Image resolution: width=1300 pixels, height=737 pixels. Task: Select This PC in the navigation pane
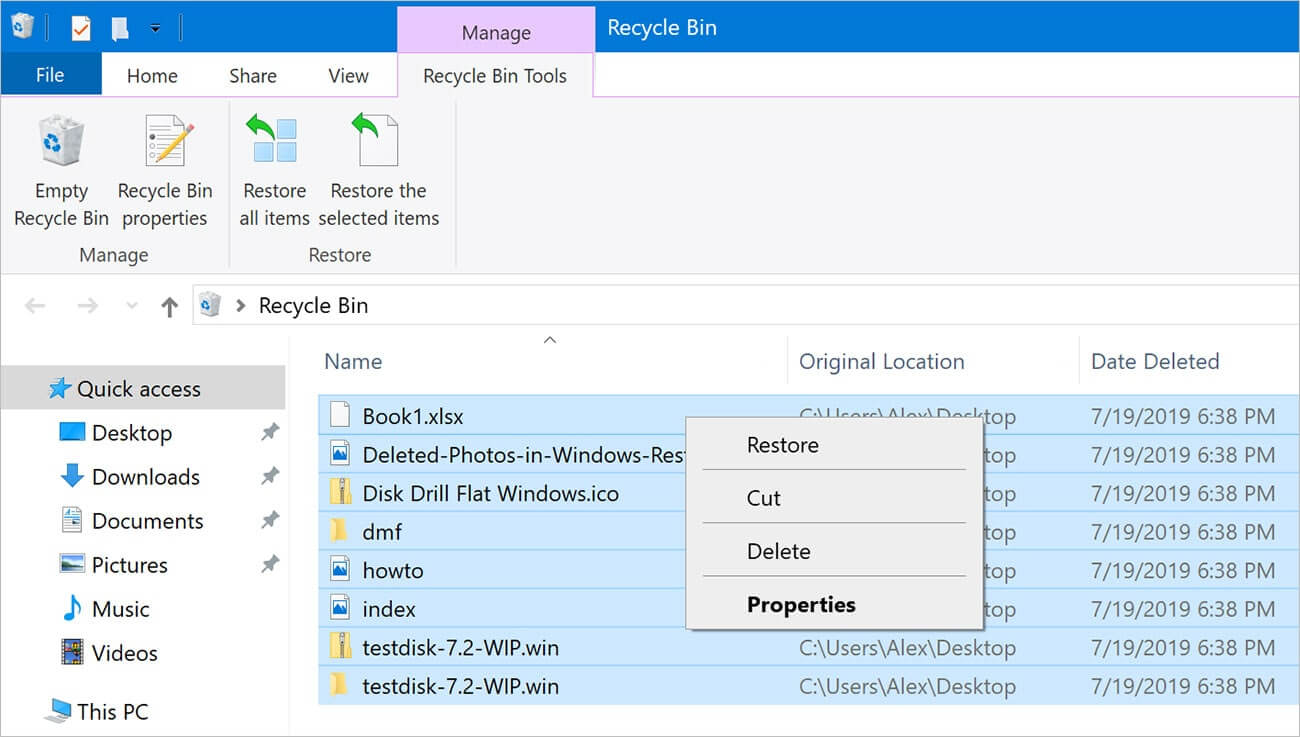coord(112,712)
